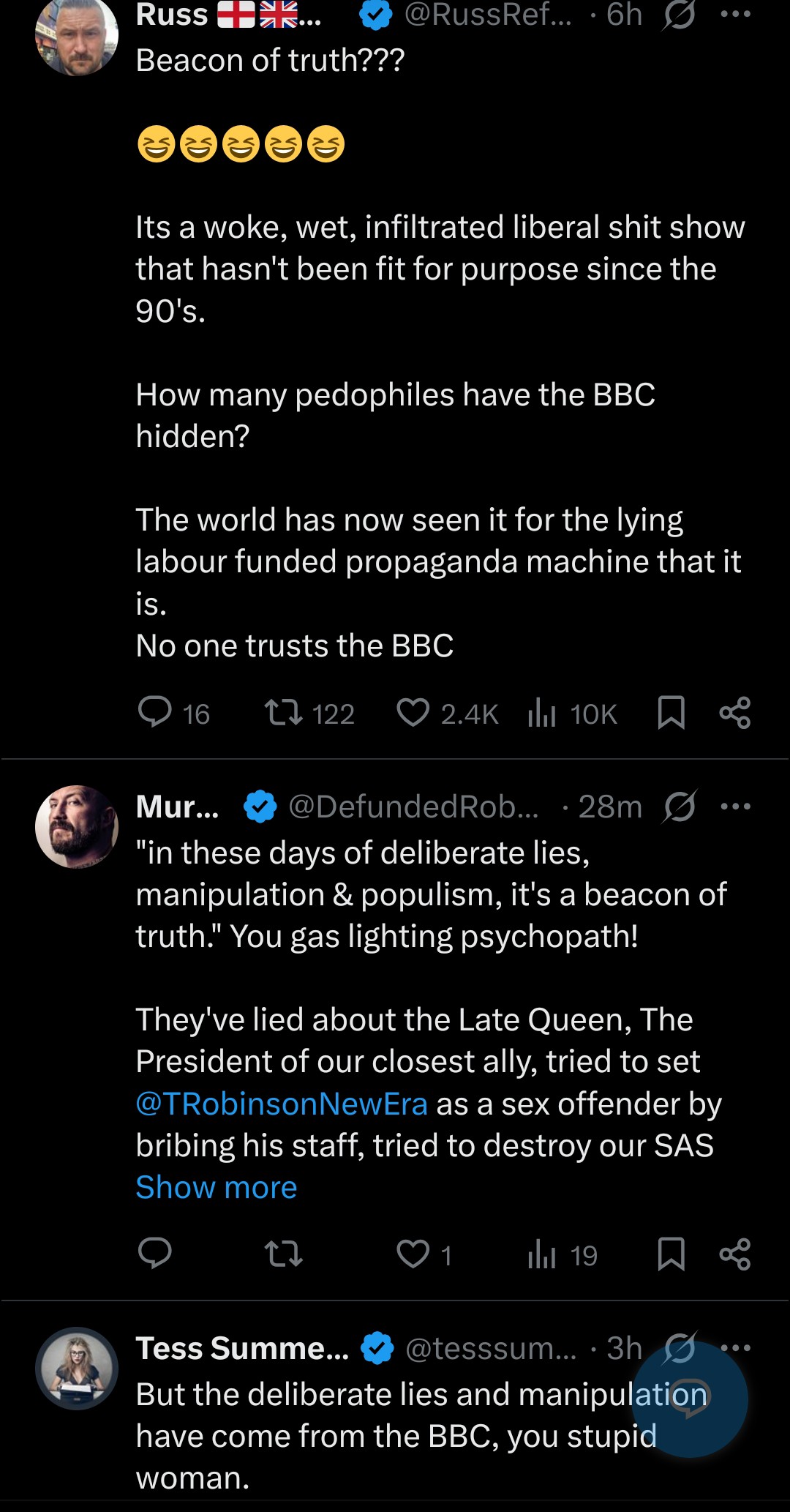This screenshot has height=1512, width=790.
Task: Share the @DefundedRob post
Action: click(x=735, y=1254)
